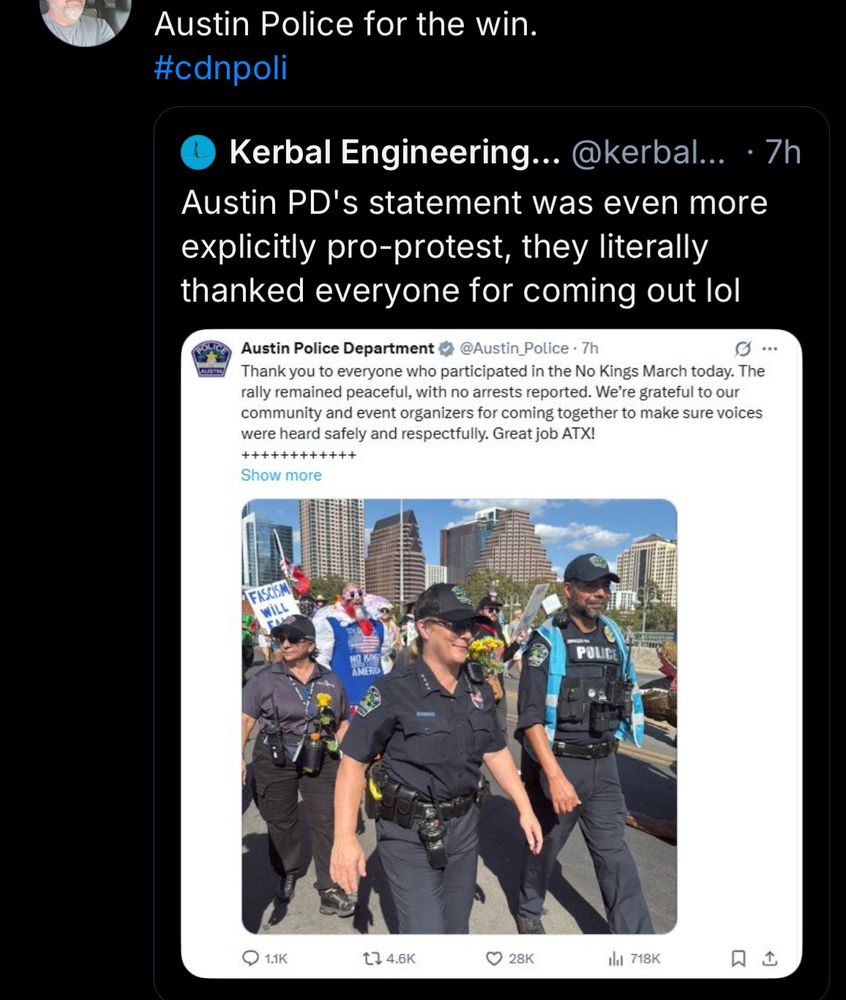Click the 7h timestamp on Kerbal tweet
846x1000 pixels.
pyautogui.click(x=782, y=152)
